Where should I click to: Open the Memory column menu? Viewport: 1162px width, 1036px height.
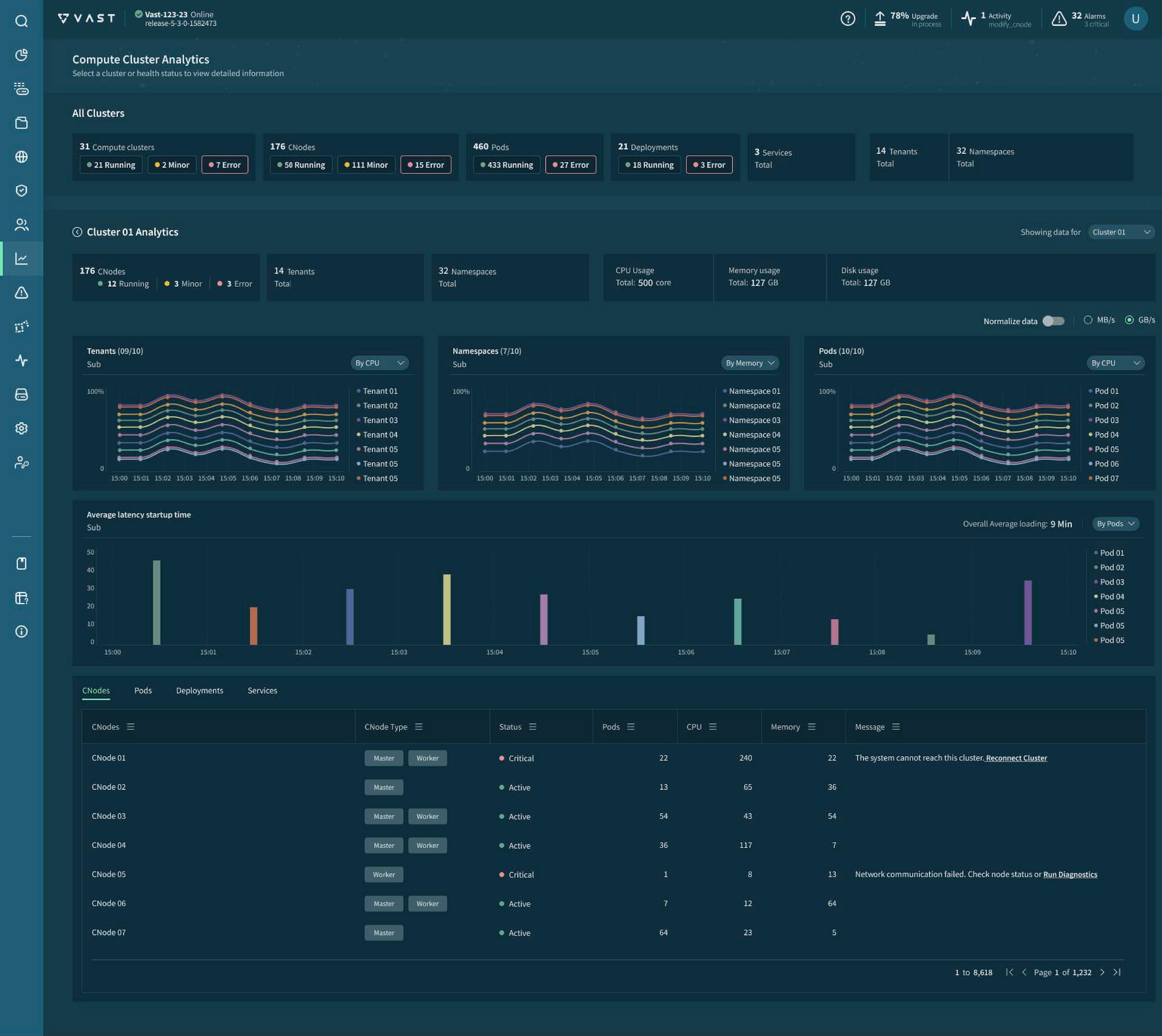(811, 726)
